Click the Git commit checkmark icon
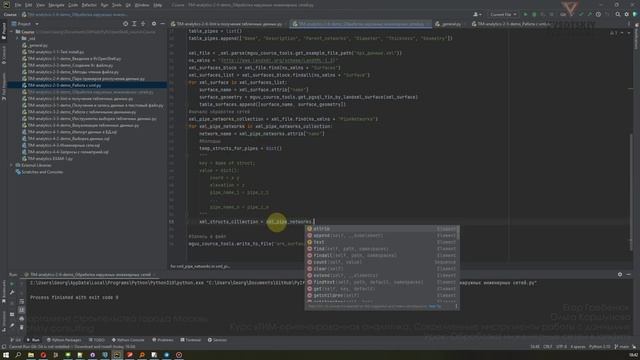Viewport: 640px width, 360px height. coord(581,14)
